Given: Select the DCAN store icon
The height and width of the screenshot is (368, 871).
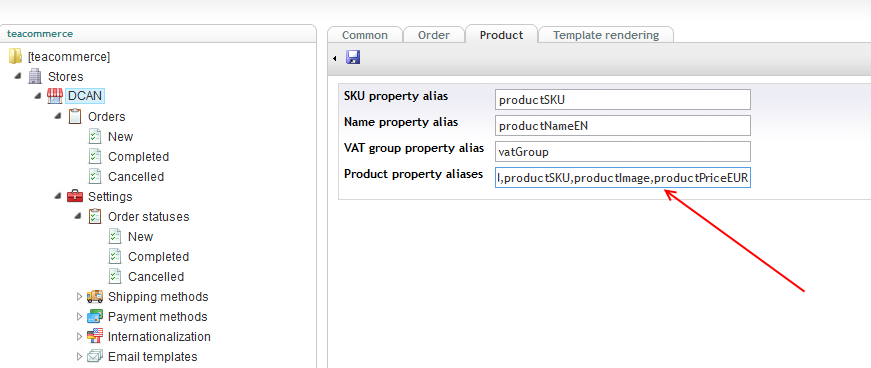Looking at the screenshot, I should click(x=54, y=96).
